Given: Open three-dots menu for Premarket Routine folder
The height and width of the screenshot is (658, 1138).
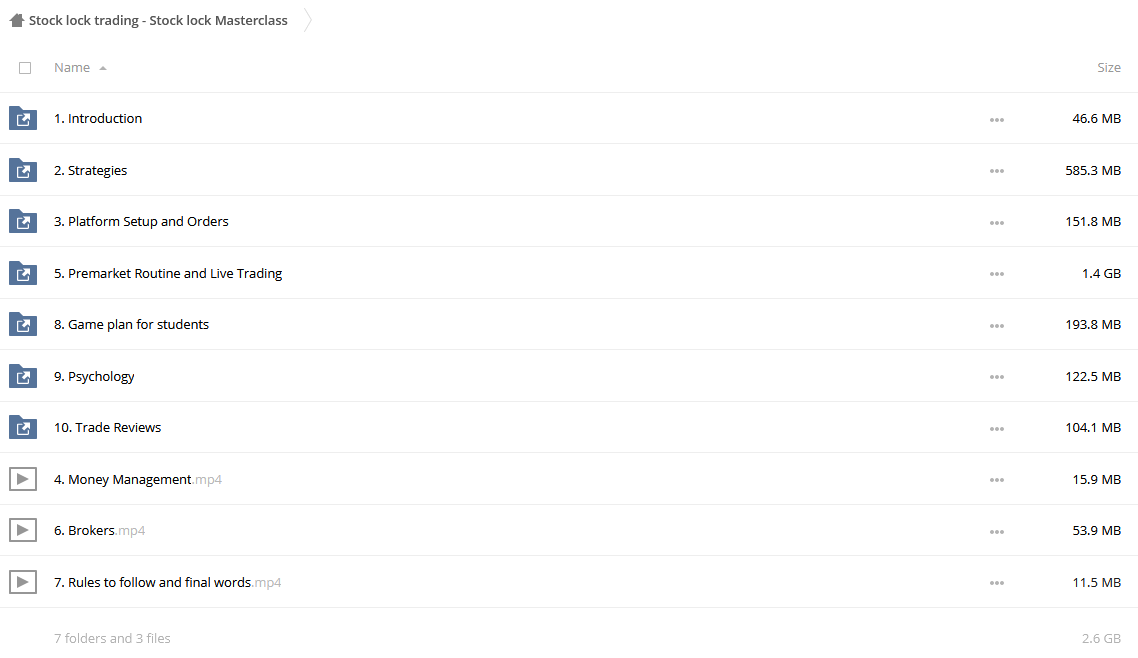Looking at the screenshot, I should [x=996, y=274].
